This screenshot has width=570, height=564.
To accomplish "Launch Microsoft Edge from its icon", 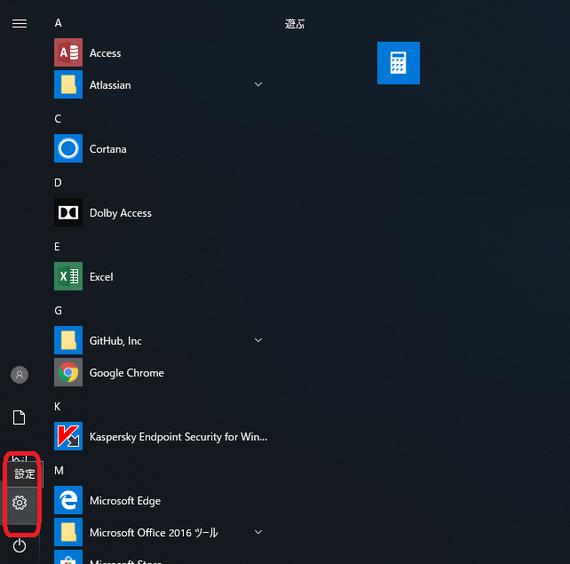I will [x=68, y=500].
